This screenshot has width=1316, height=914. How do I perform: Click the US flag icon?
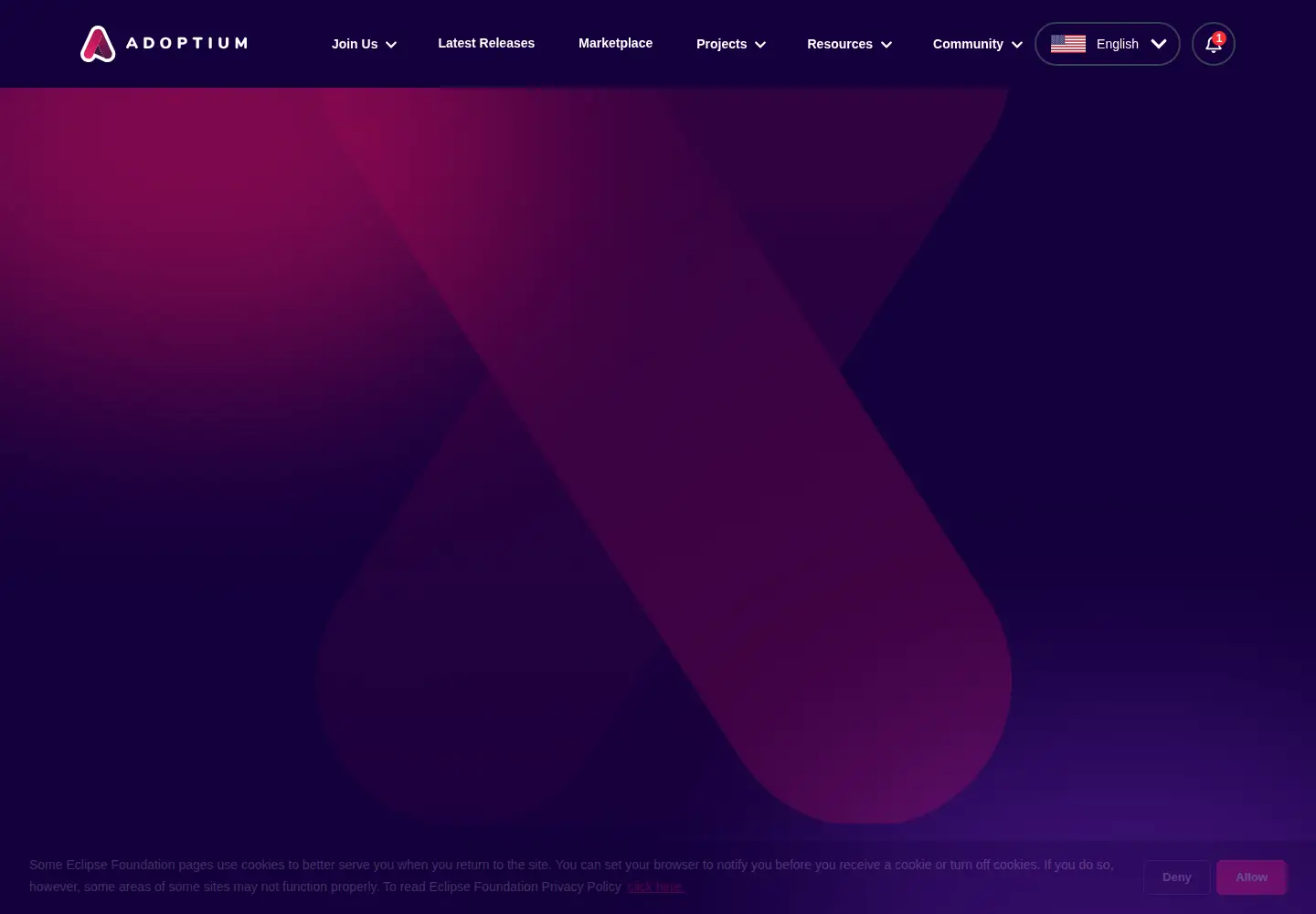1068,44
